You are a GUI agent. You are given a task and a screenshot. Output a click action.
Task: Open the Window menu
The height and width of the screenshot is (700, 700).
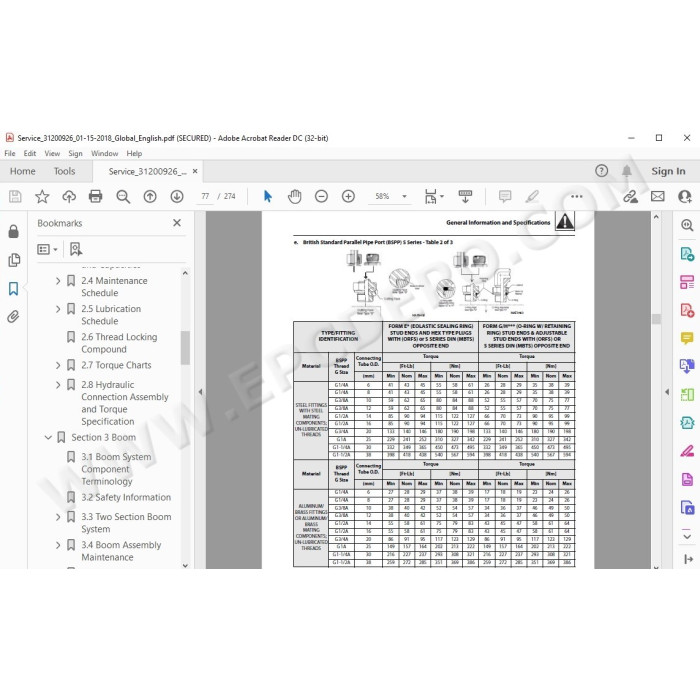click(x=104, y=154)
